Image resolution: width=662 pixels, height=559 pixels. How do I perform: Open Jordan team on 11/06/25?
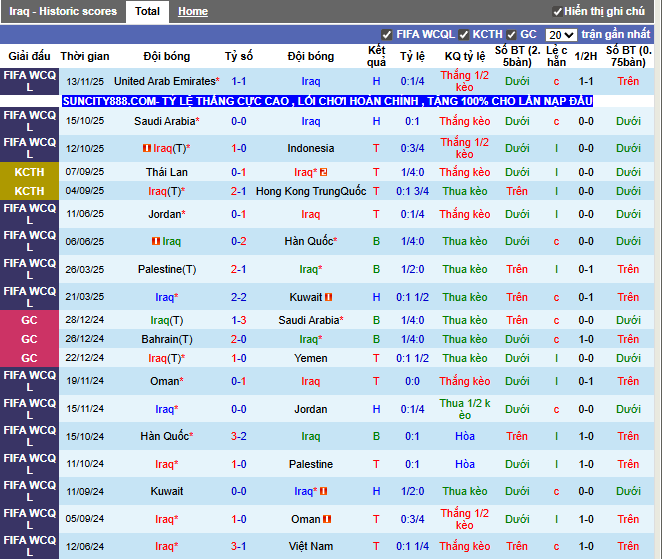165,214
